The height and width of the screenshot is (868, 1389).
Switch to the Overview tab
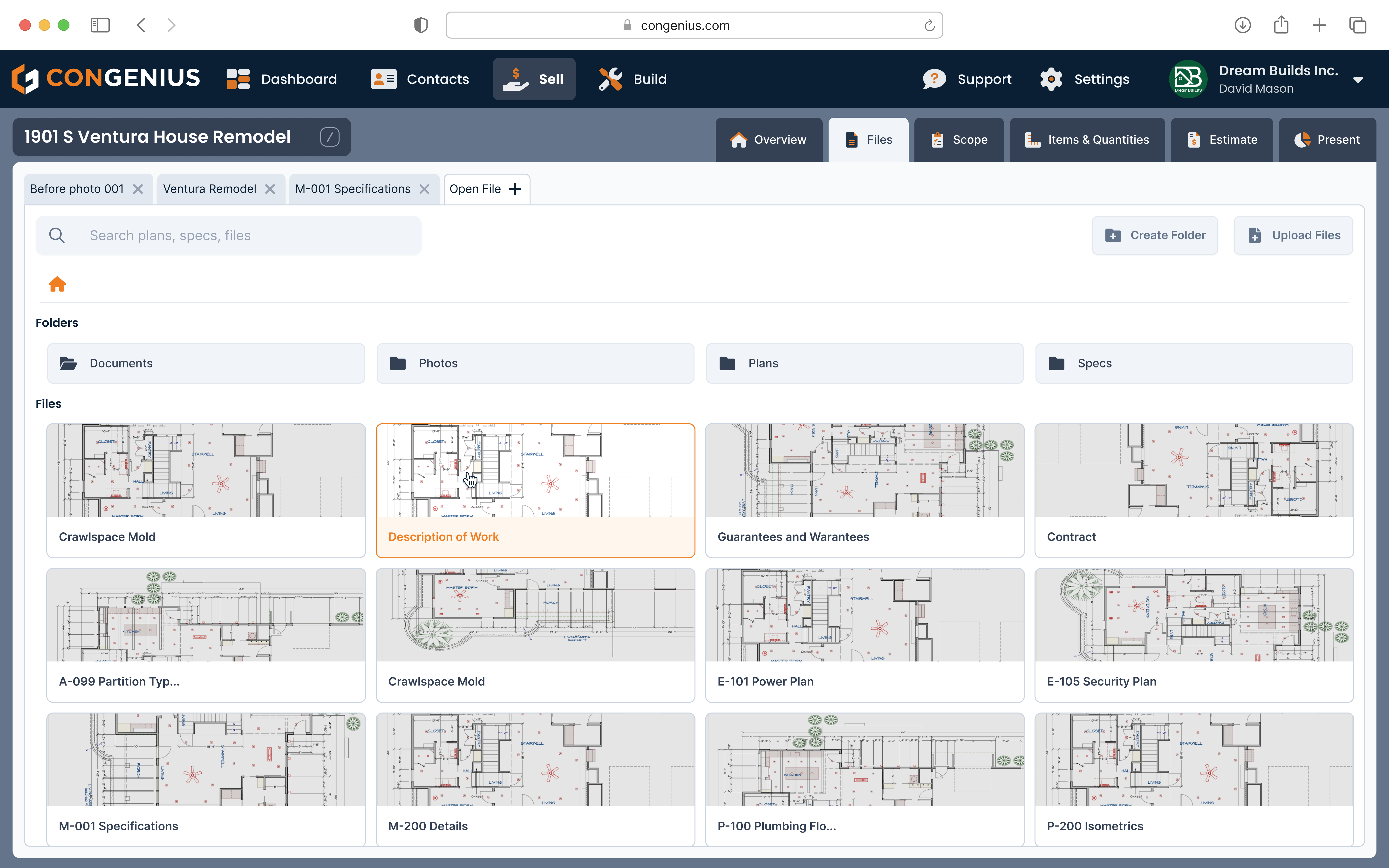click(x=769, y=140)
